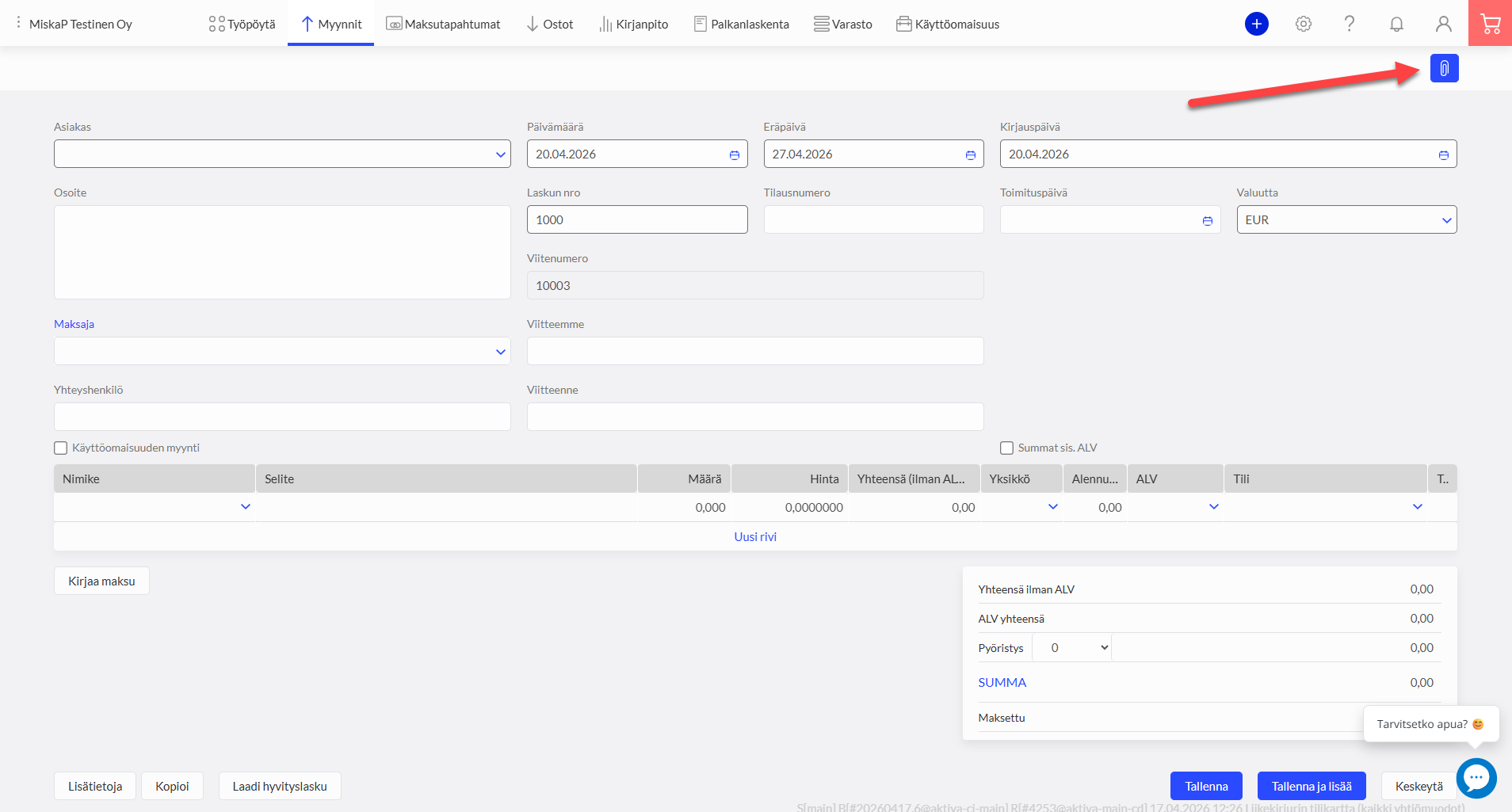Open calendar picker for Toimituspäivä
The width and height of the screenshot is (1512, 812).
1207,220
